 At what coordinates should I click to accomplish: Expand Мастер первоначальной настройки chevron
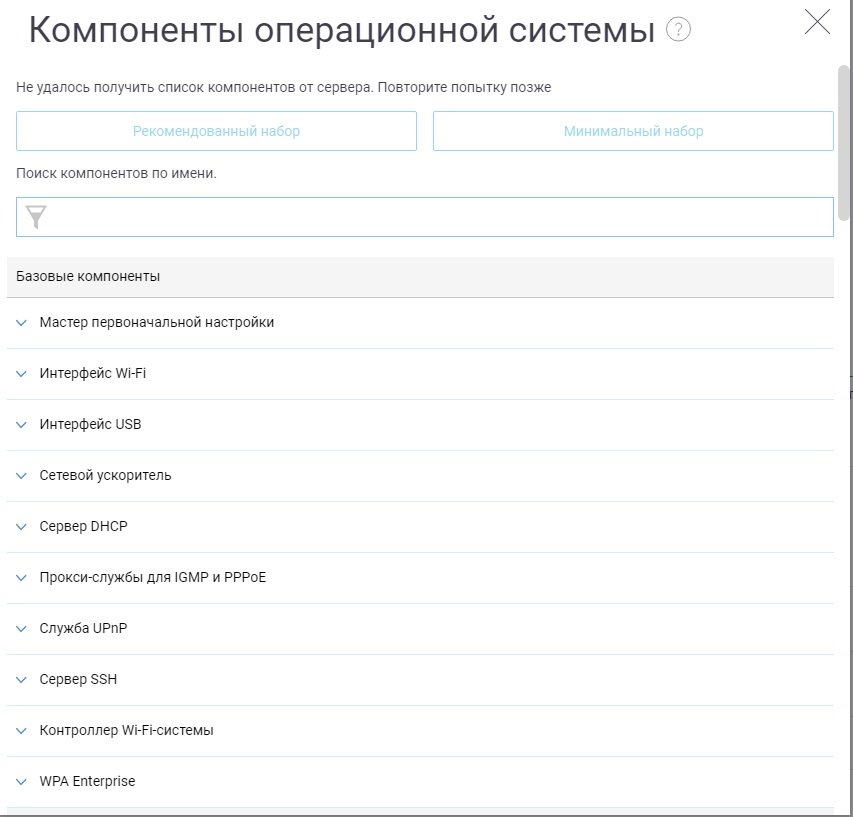tap(21, 323)
